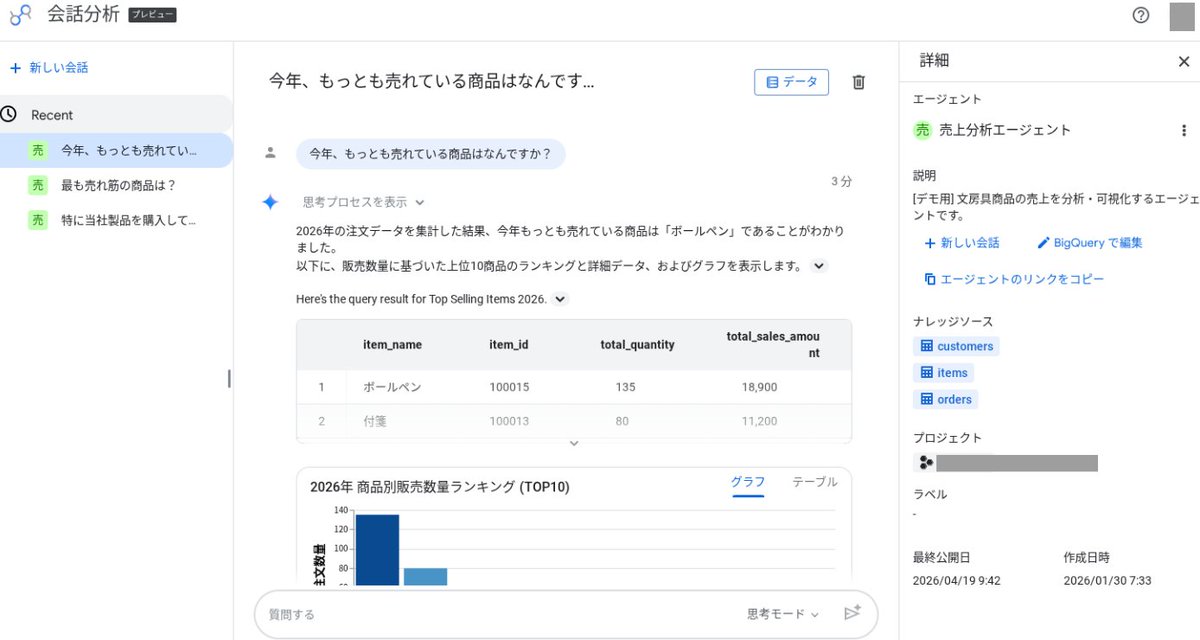Open the agent's three-dot options menu
Image resolution: width=1200 pixels, height=640 pixels.
coord(1184,129)
